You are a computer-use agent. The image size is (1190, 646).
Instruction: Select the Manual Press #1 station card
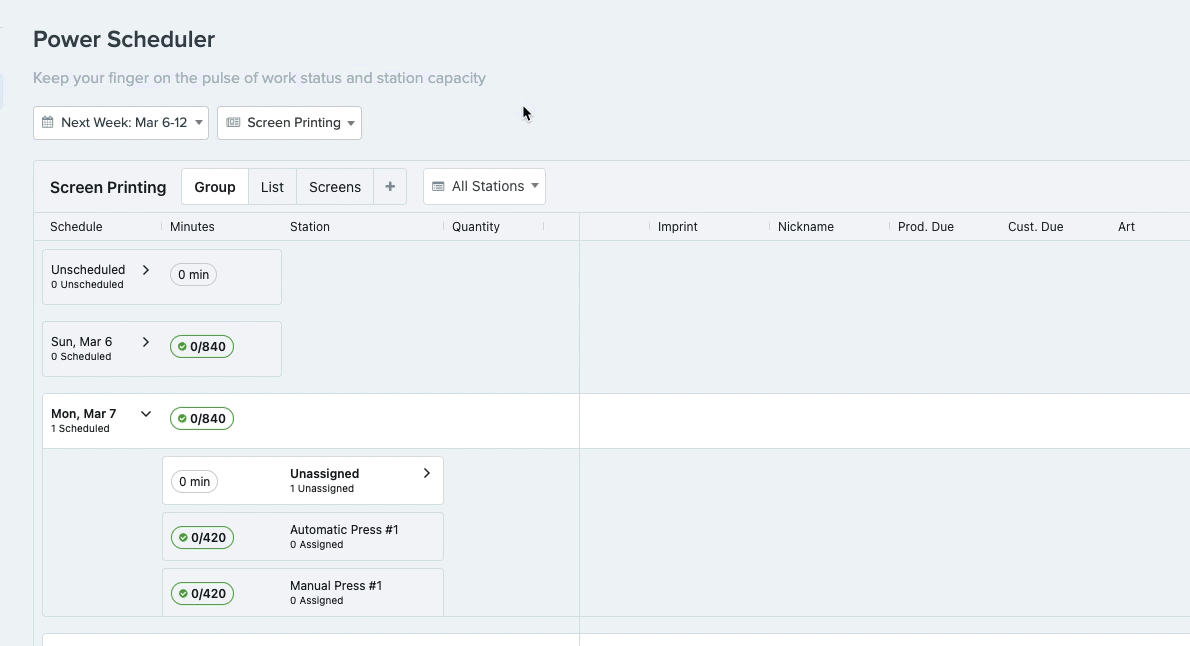click(303, 593)
